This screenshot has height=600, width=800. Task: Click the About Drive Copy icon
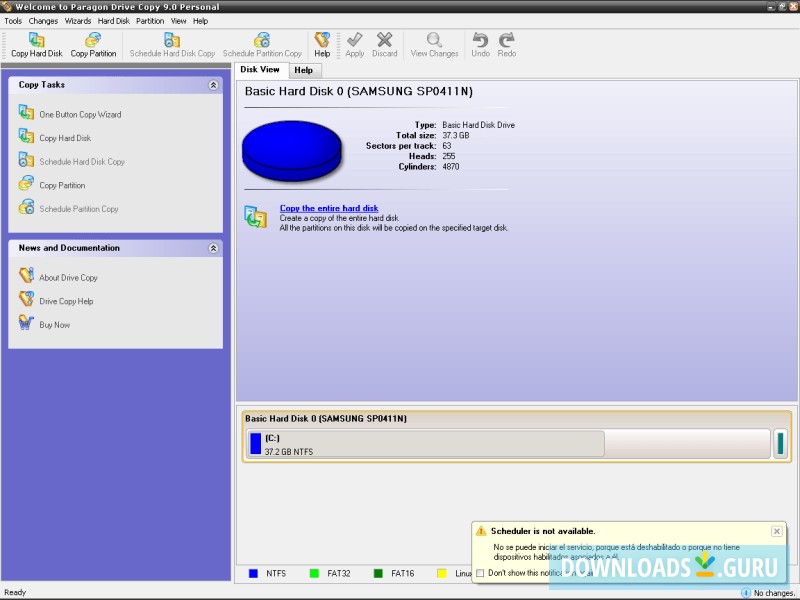pos(26,276)
